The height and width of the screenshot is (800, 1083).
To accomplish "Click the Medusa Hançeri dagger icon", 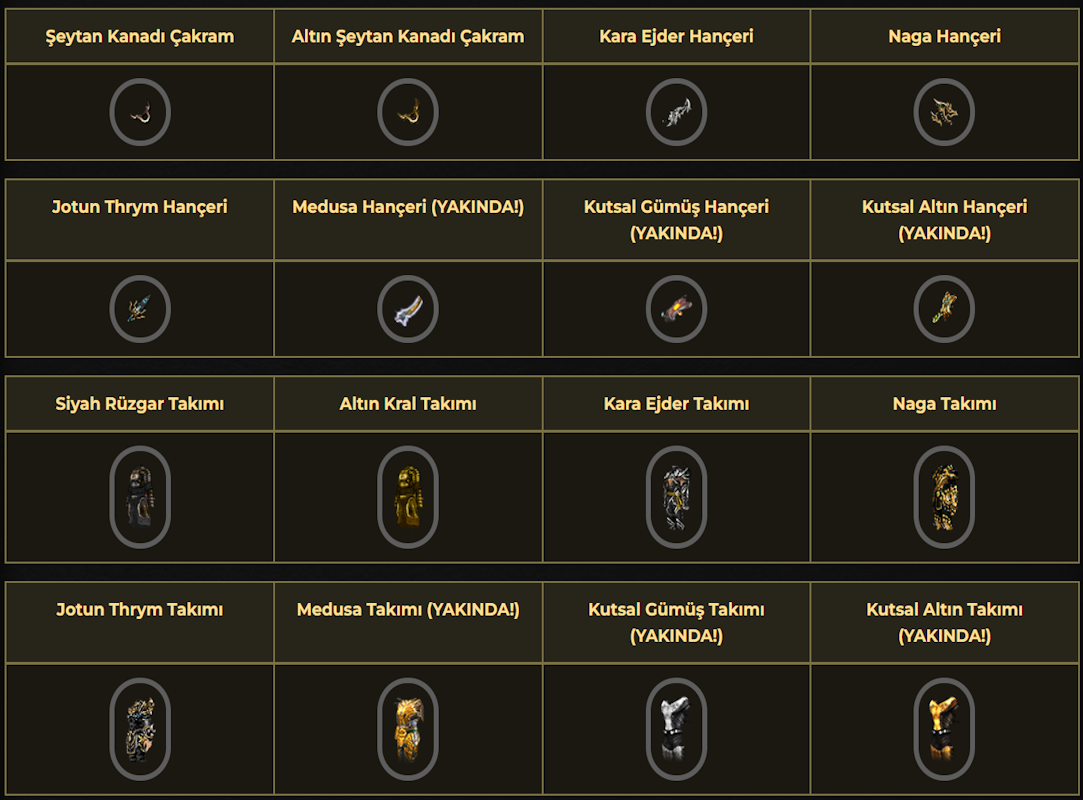I will (x=408, y=309).
